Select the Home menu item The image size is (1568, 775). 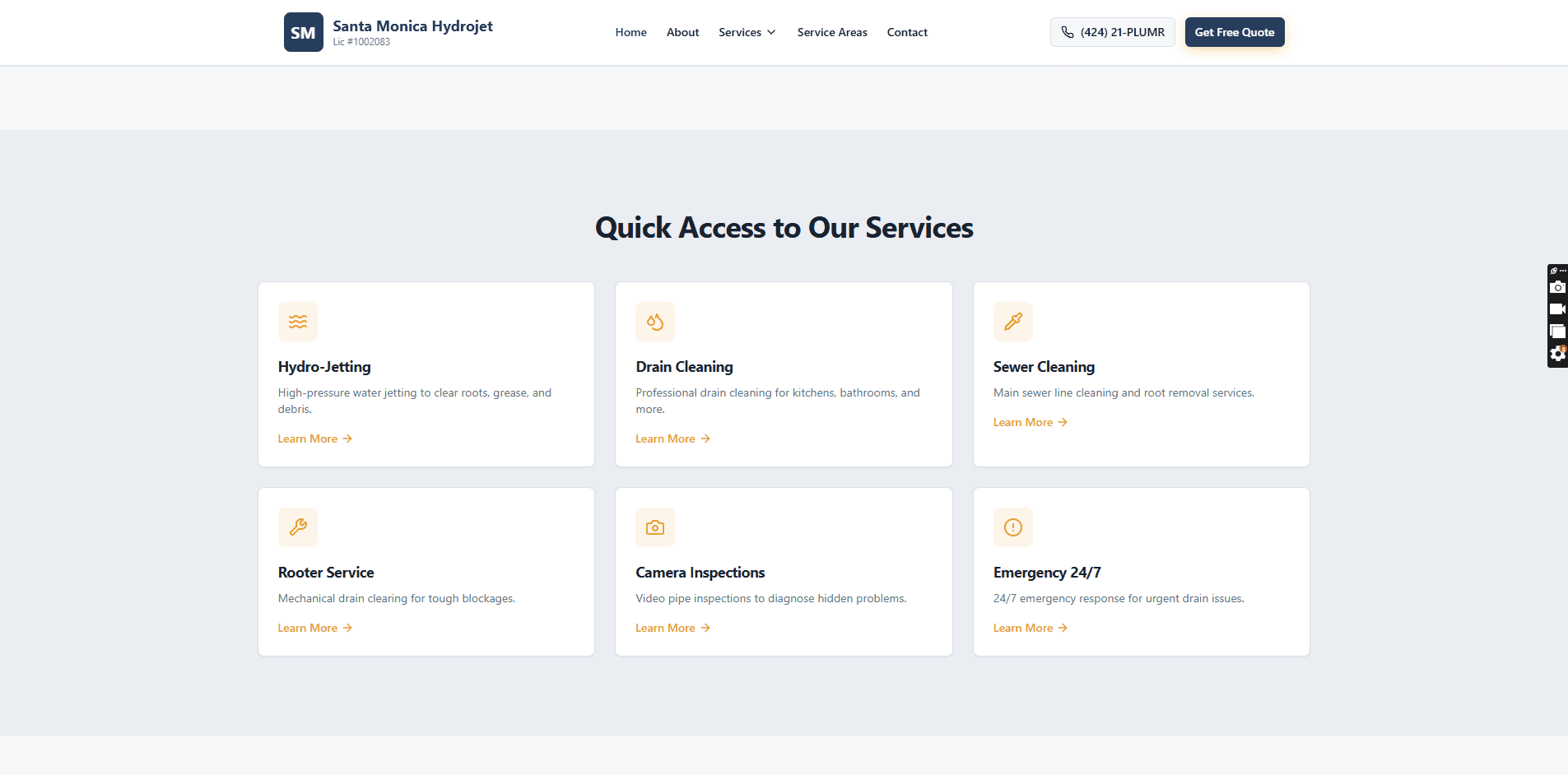pos(630,32)
